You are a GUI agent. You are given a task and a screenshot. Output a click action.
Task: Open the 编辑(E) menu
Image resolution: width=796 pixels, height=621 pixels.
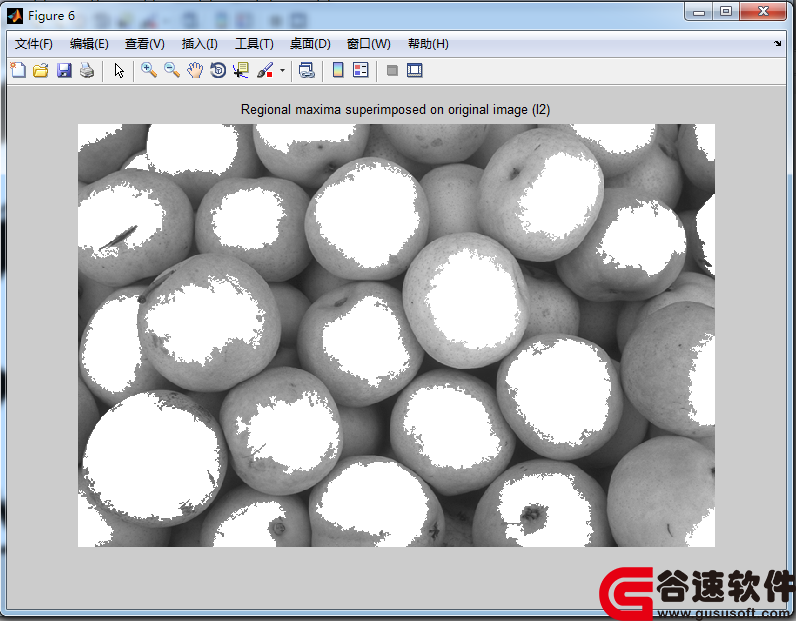click(89, 44)
